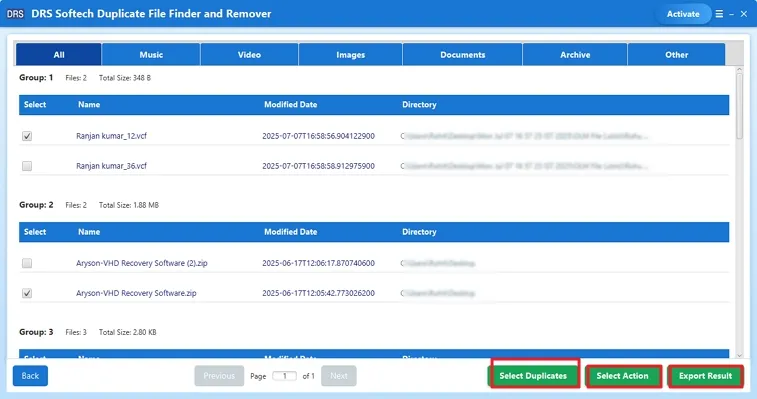Click Group 1 Name column header

pos(89,104)
